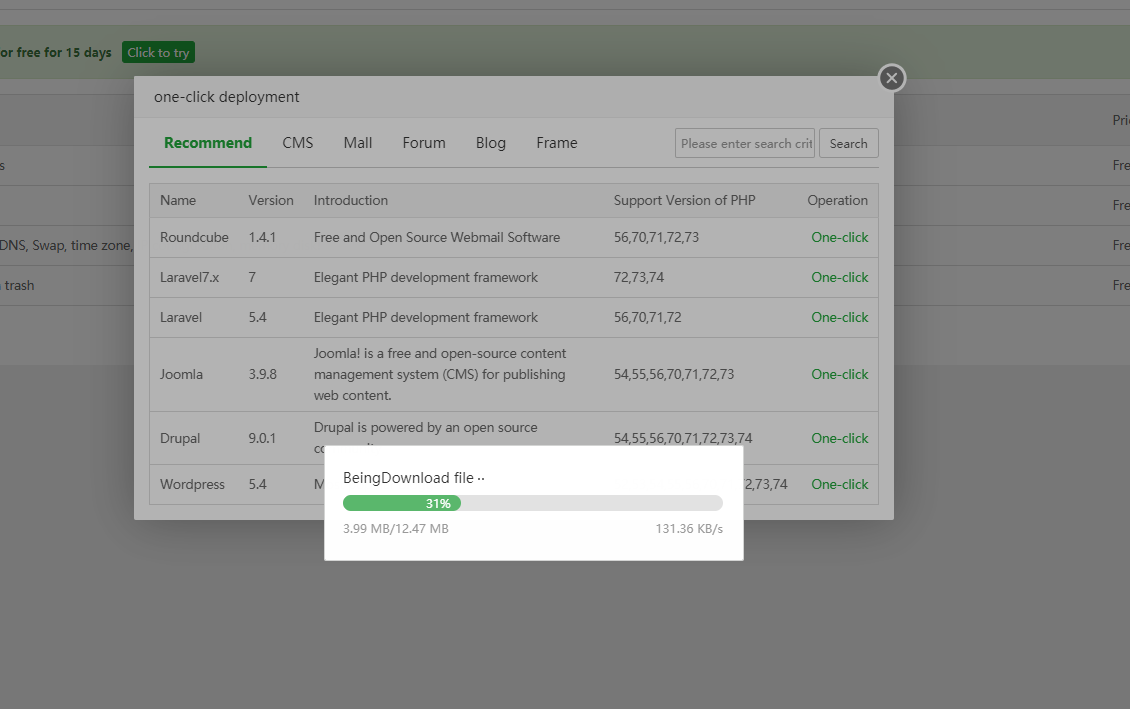The height and width of the screenshot is (709, 1130).
Task: Click Joomla's introduction description text
Action: pyautogui.click(x=440, y=374)
